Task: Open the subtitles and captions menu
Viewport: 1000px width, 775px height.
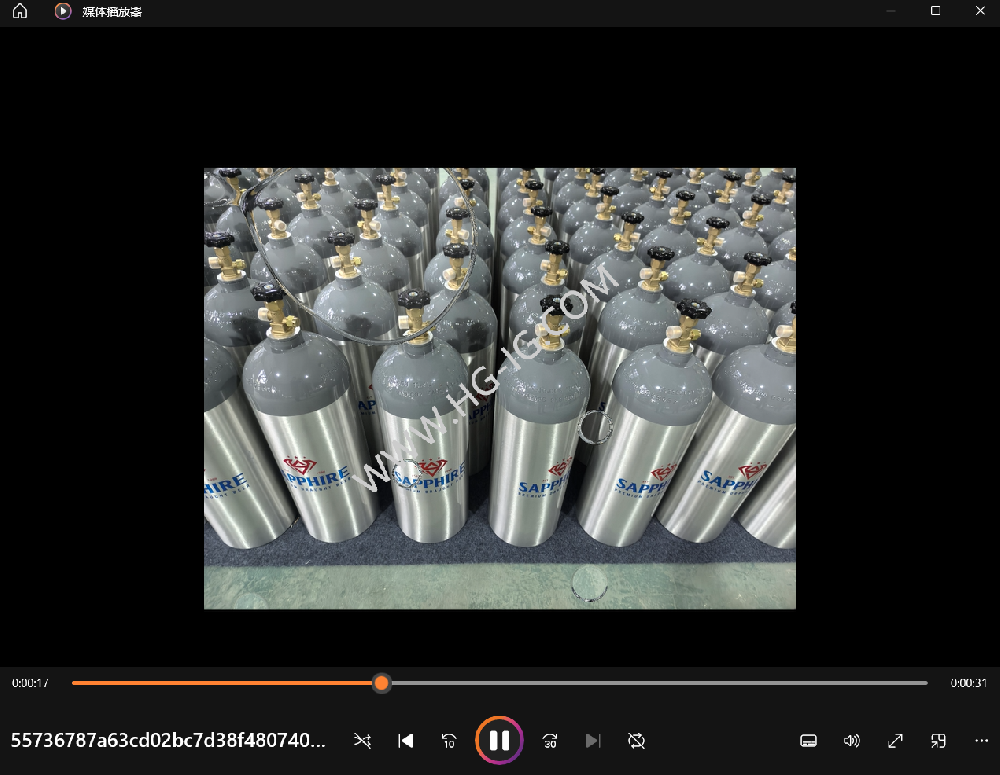Action: 809,741
